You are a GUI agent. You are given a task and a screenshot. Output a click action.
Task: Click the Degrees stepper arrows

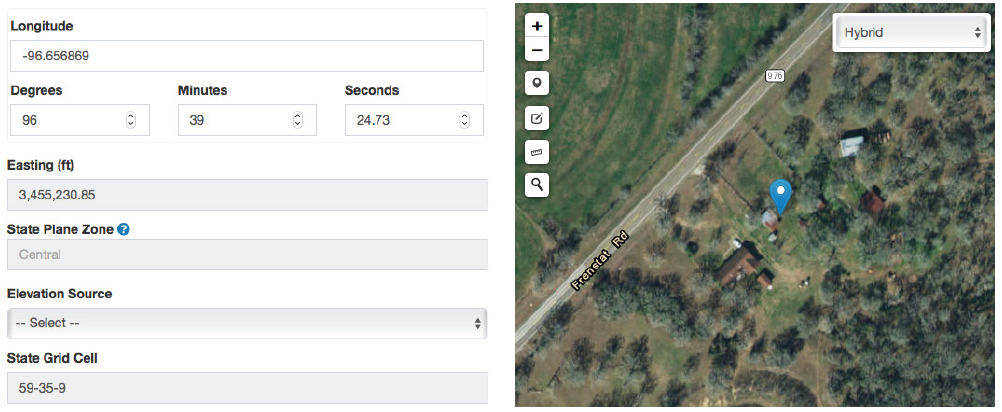[130, 120]
